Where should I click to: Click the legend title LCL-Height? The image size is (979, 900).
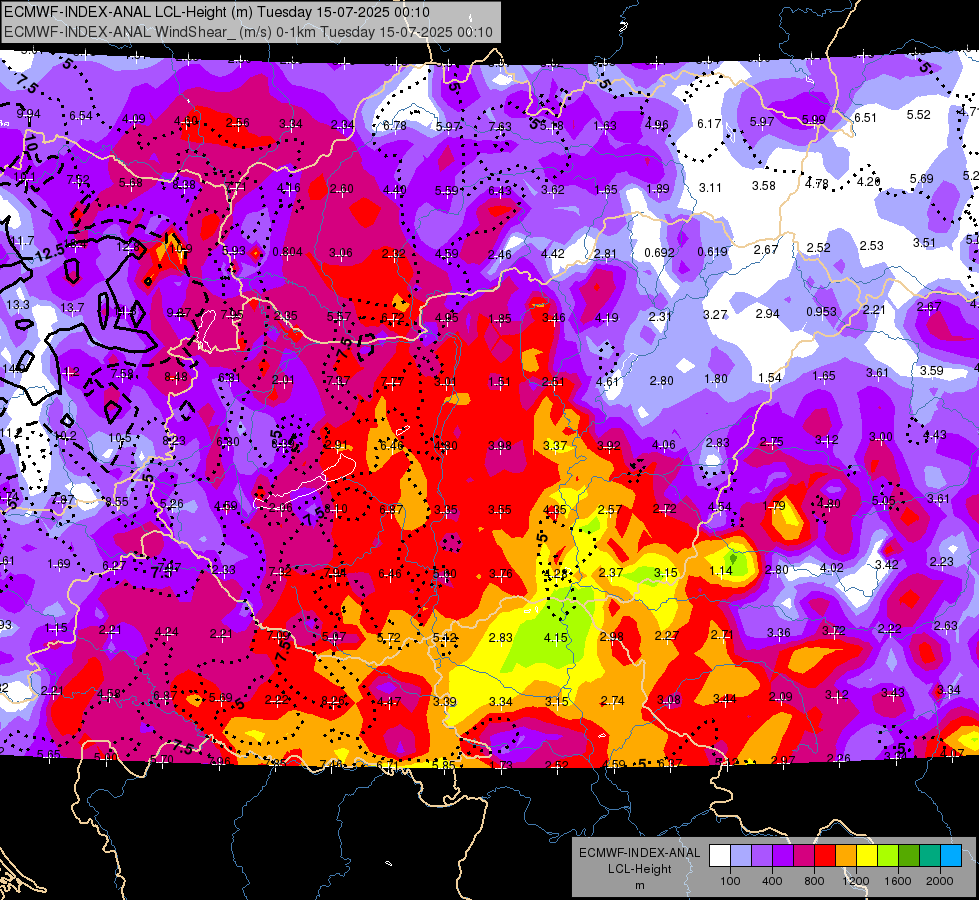[640, 869]
